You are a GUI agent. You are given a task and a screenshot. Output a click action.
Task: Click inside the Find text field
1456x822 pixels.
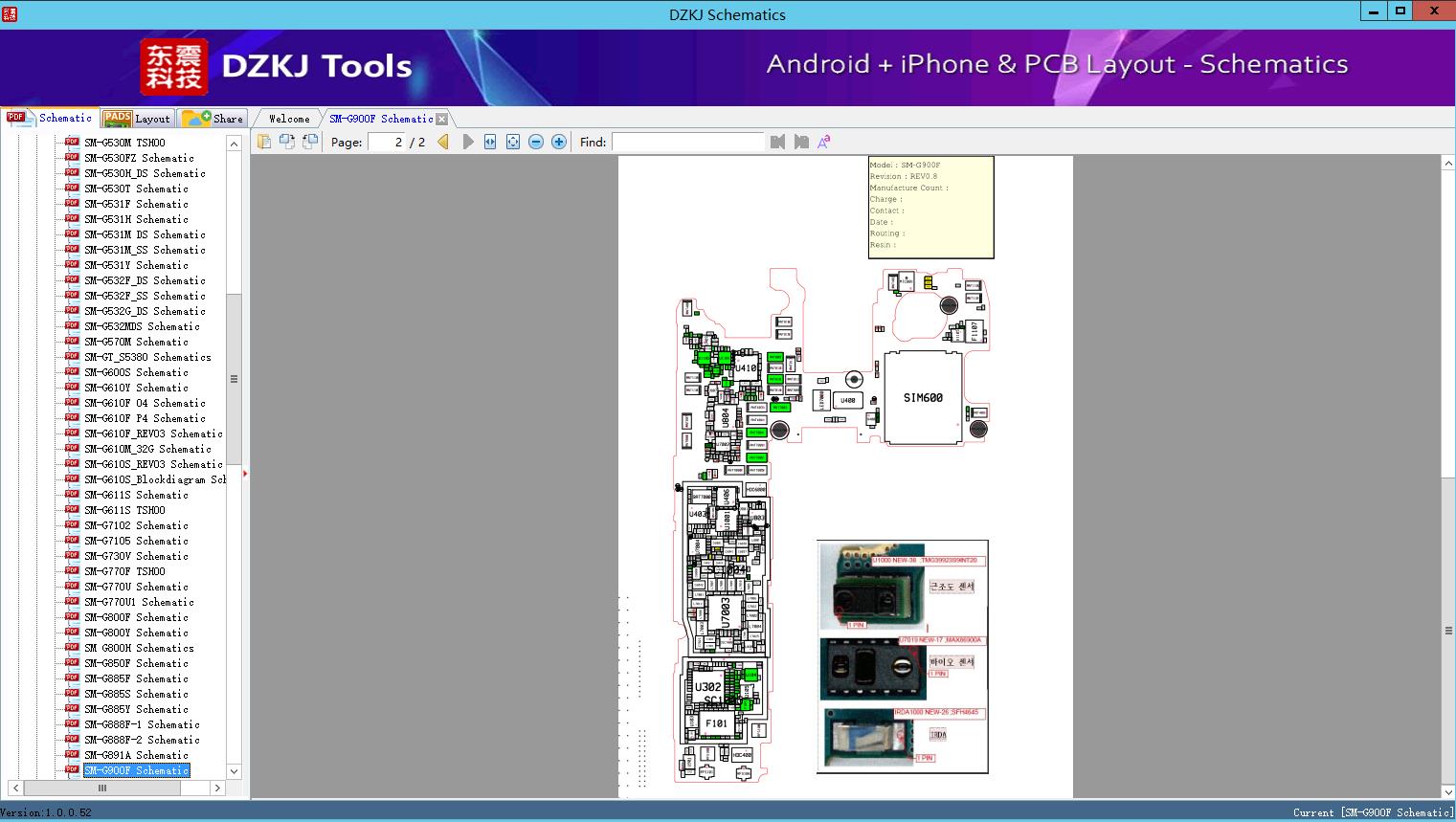pyautogui.click(x=687, y=142)
